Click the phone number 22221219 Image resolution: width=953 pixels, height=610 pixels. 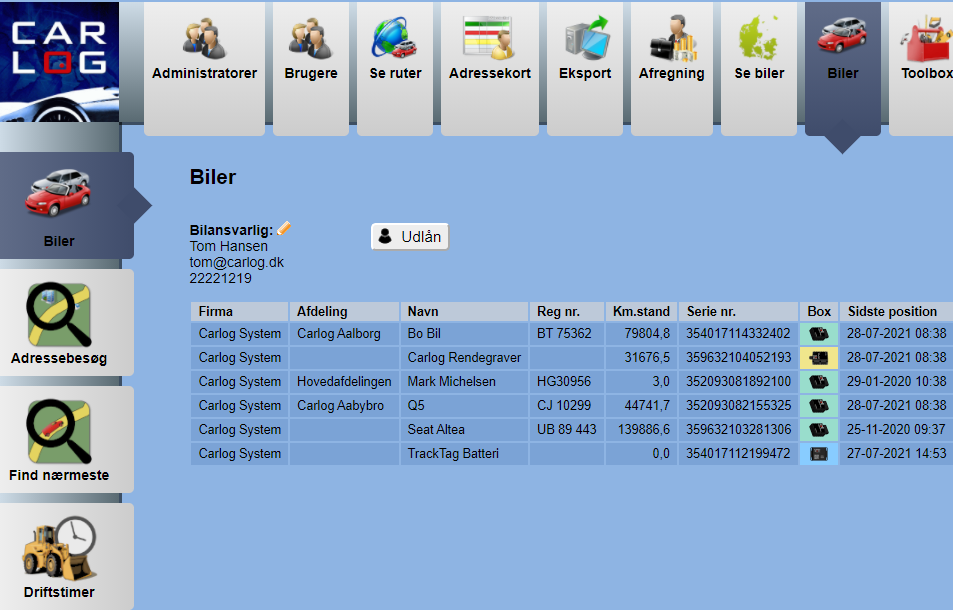(x=221, y=278)
